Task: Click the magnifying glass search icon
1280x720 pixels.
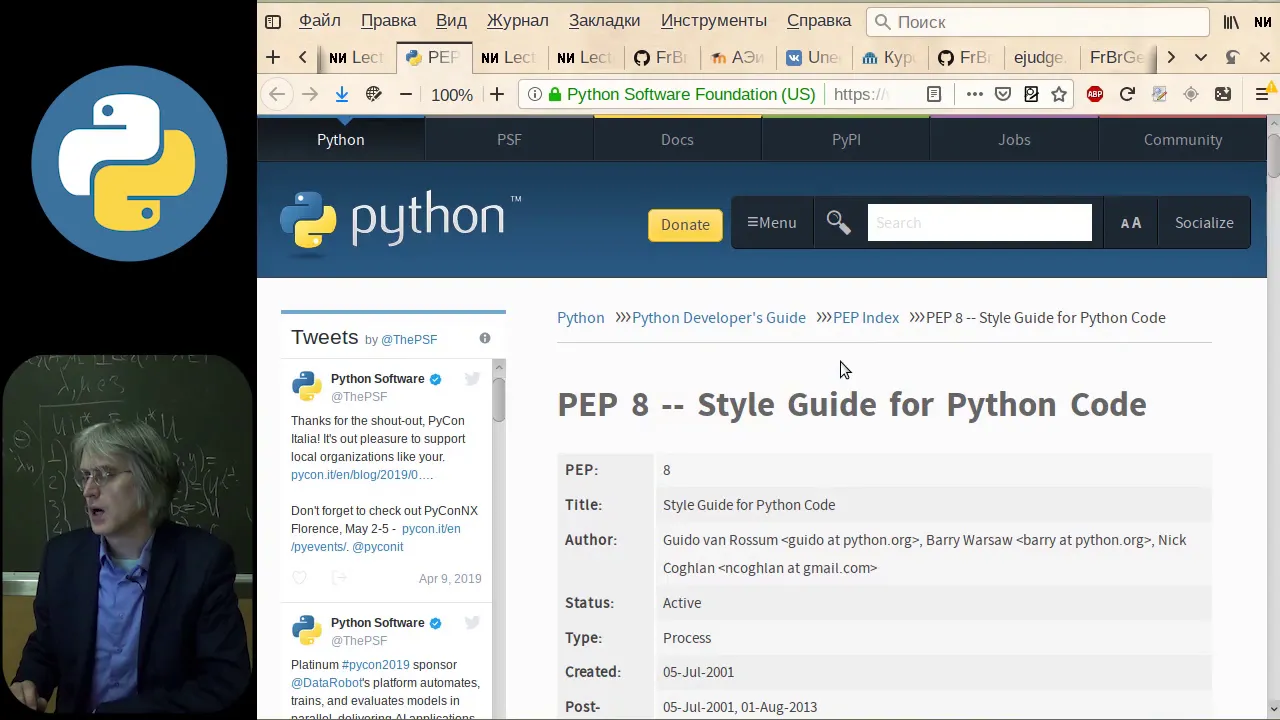Action: (838, 223)
